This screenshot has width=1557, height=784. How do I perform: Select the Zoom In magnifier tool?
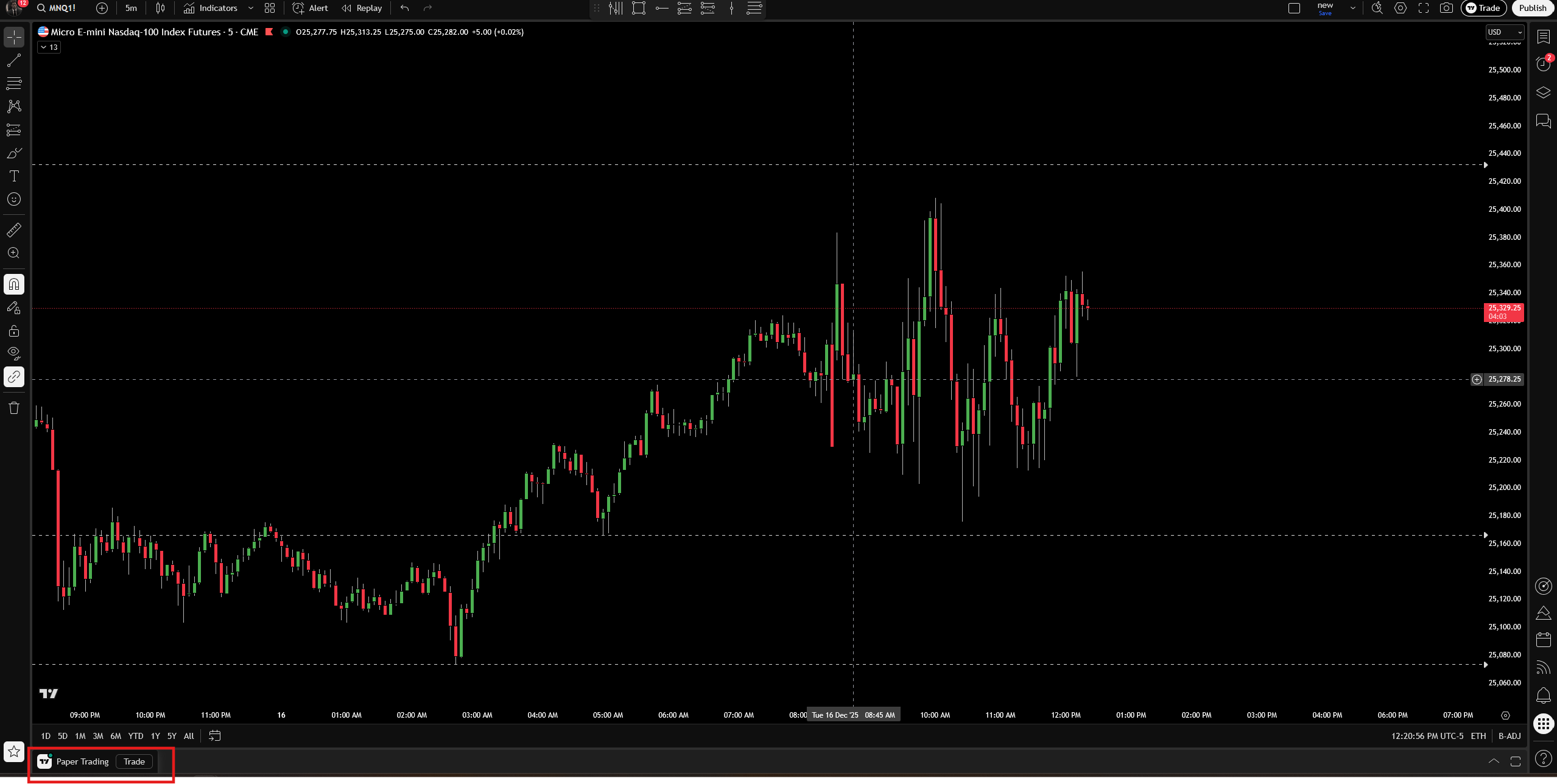13,253
